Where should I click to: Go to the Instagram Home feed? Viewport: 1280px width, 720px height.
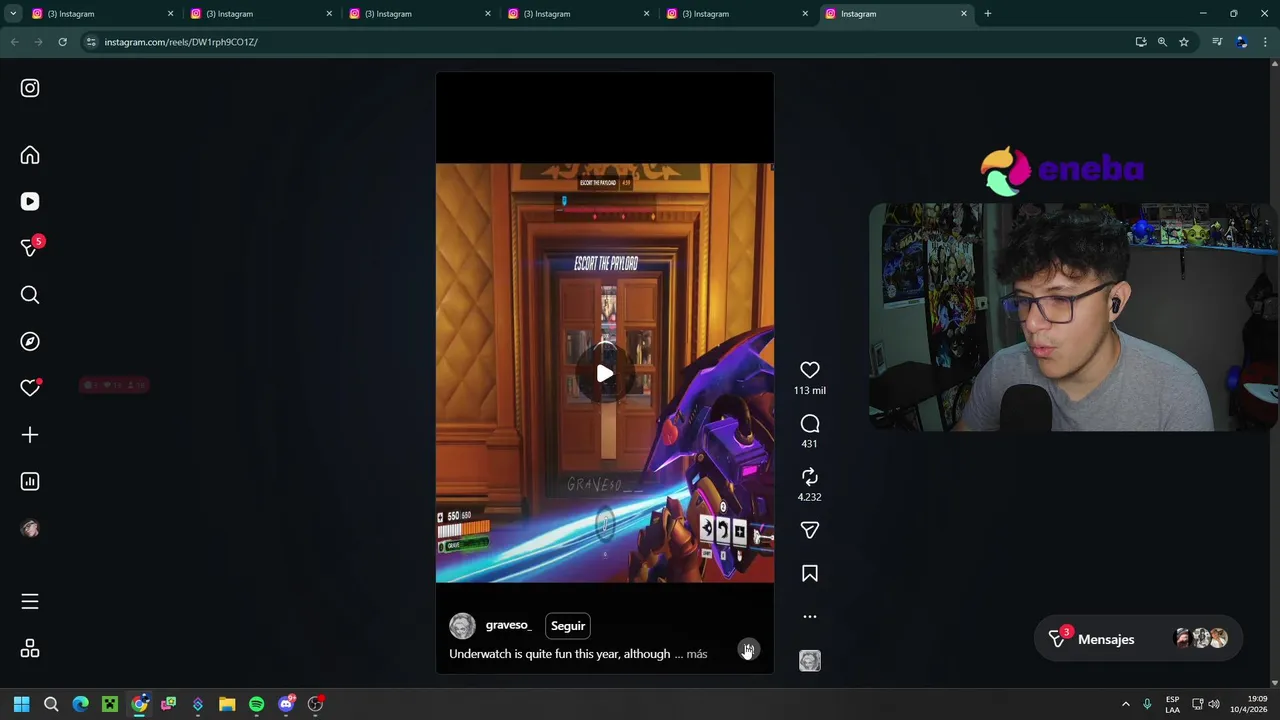click(x=30, y=155)
